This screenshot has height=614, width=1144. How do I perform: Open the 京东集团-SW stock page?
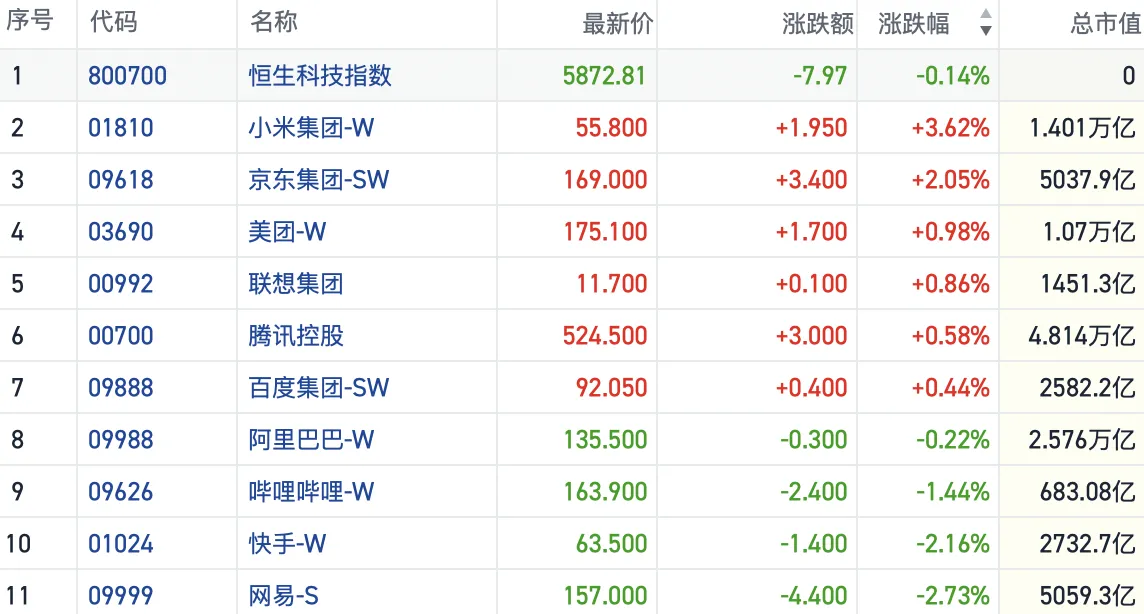click(319, 180)
